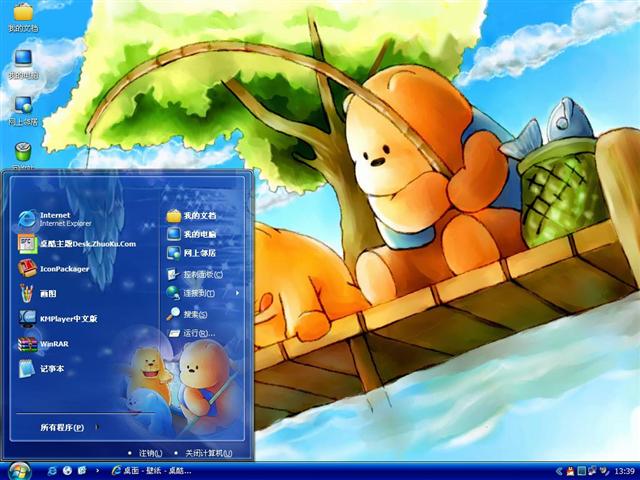Screen dimensions: 640x480
Task: Click the shield pen tray icon
Action: pos(603,471)
